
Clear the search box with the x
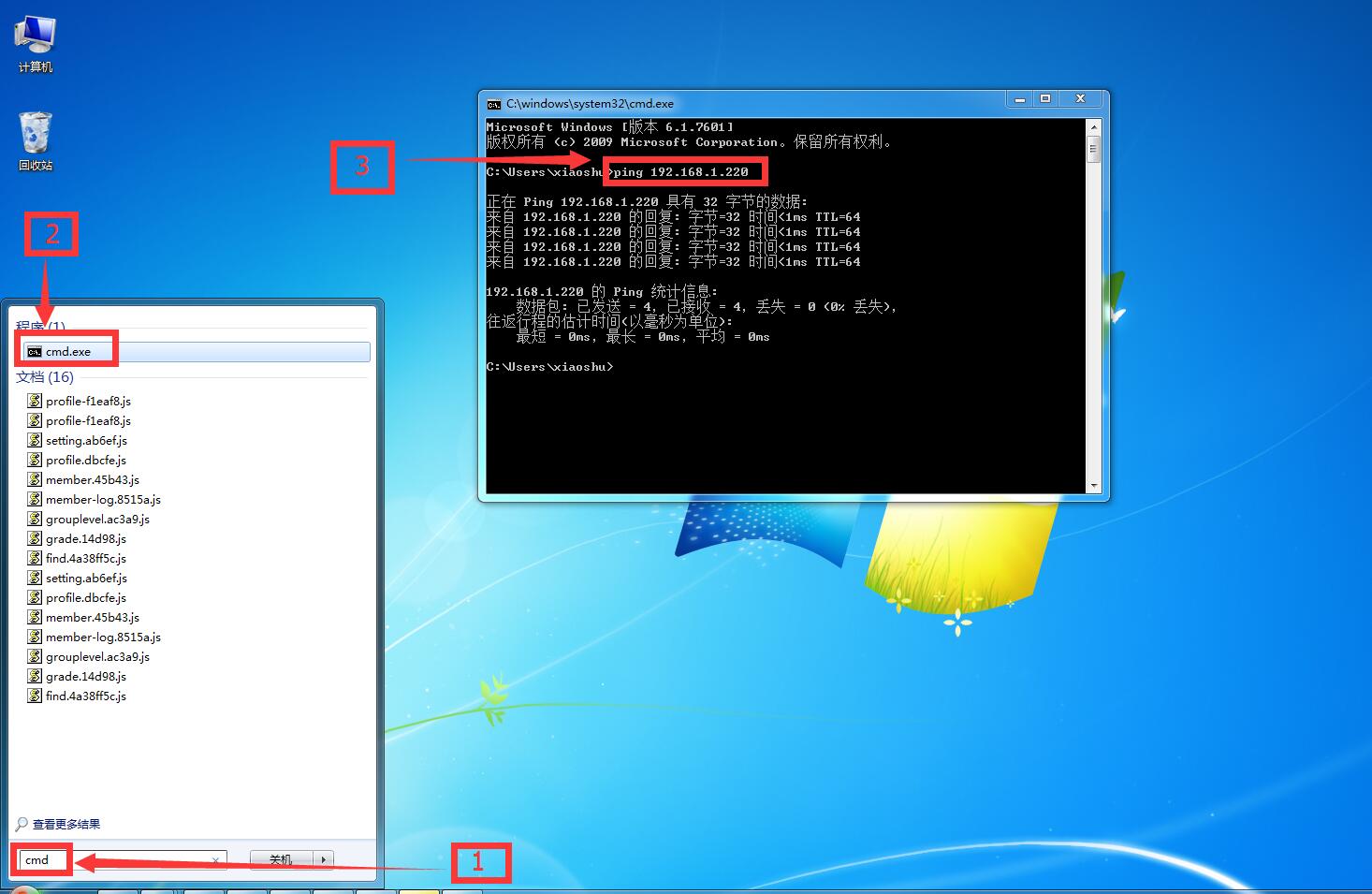(x=215, y=859)
